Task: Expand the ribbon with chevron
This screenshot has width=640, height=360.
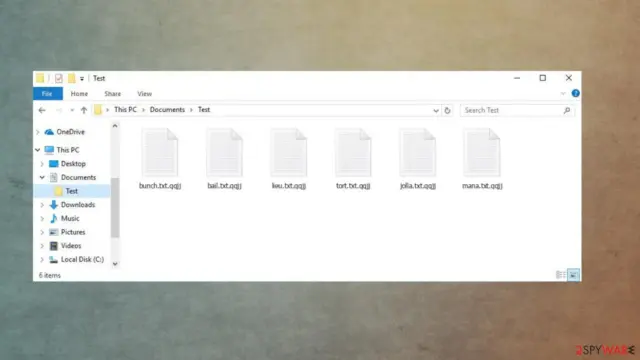Action: (x=563, y=94)
